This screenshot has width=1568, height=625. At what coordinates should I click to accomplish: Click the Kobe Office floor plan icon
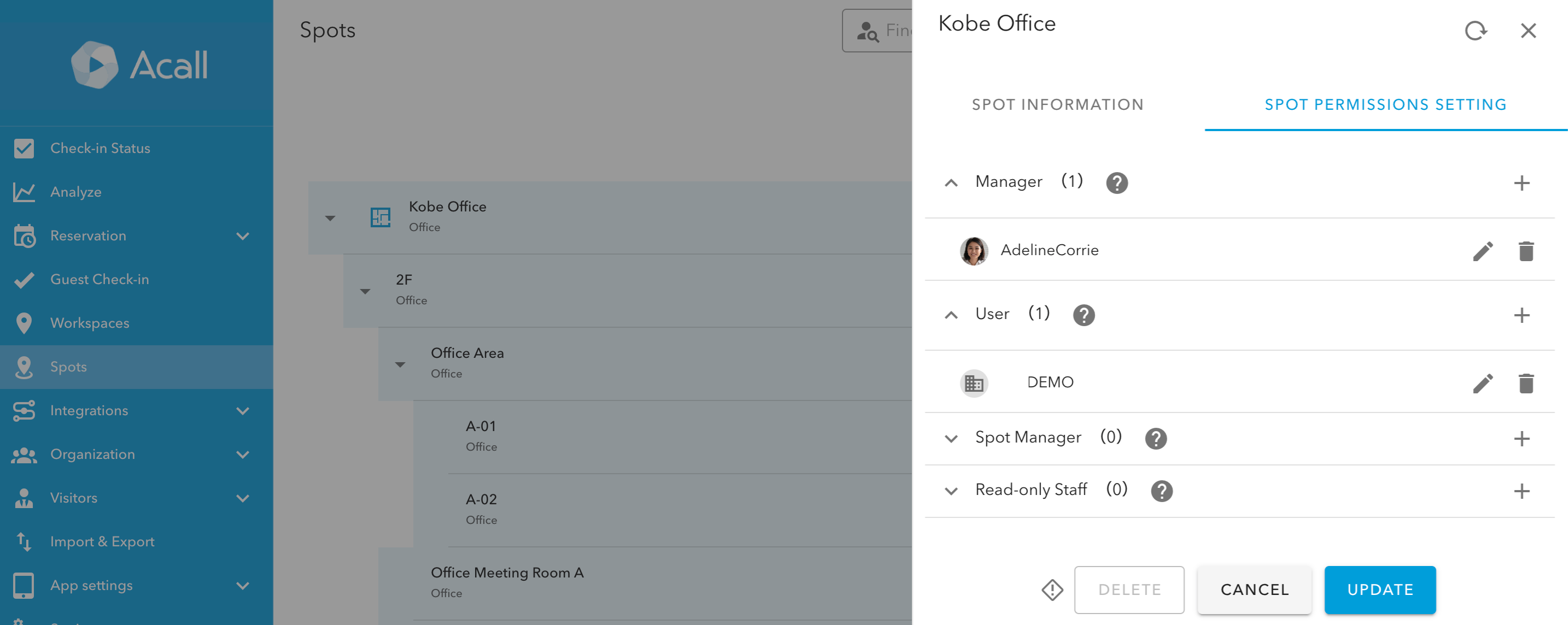point(381,217)
